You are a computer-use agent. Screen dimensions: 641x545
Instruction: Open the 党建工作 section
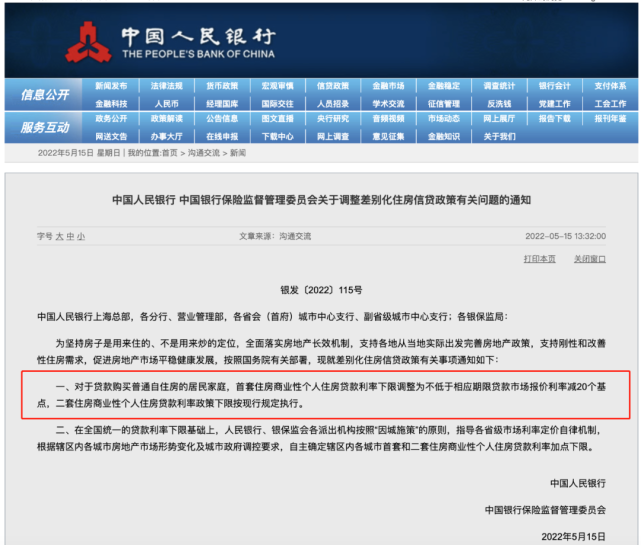(x=555, y=104)
